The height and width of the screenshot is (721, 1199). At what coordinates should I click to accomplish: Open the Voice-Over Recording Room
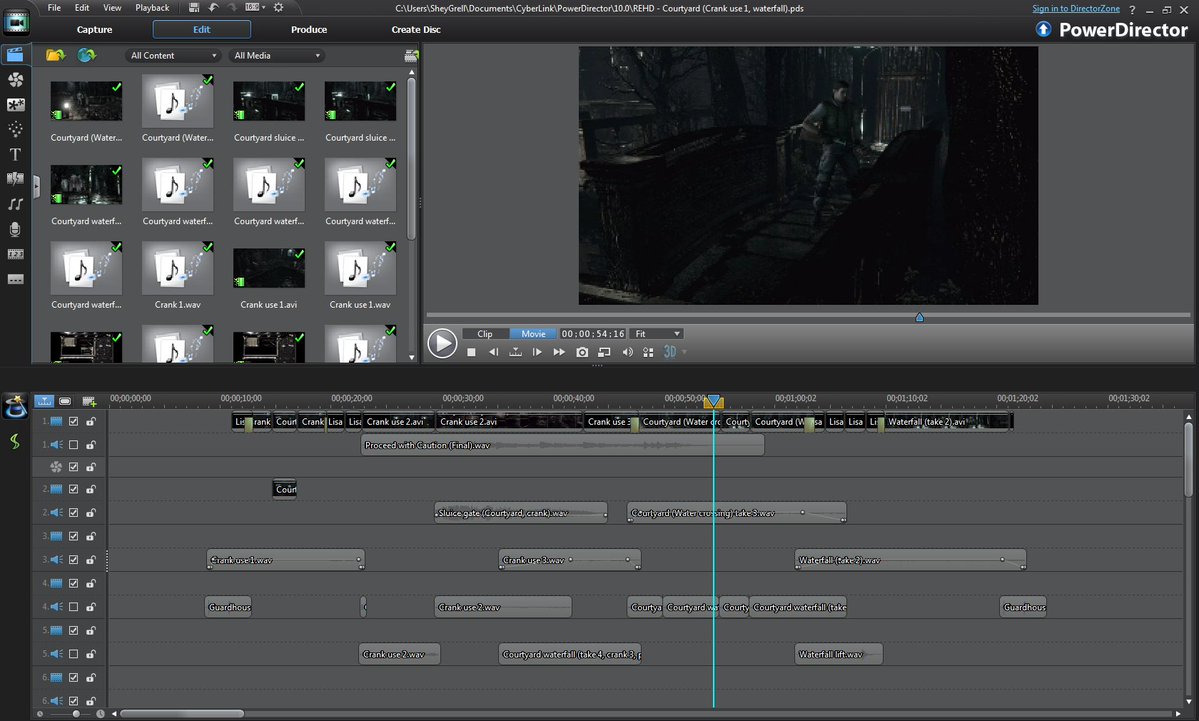(15, 228)
